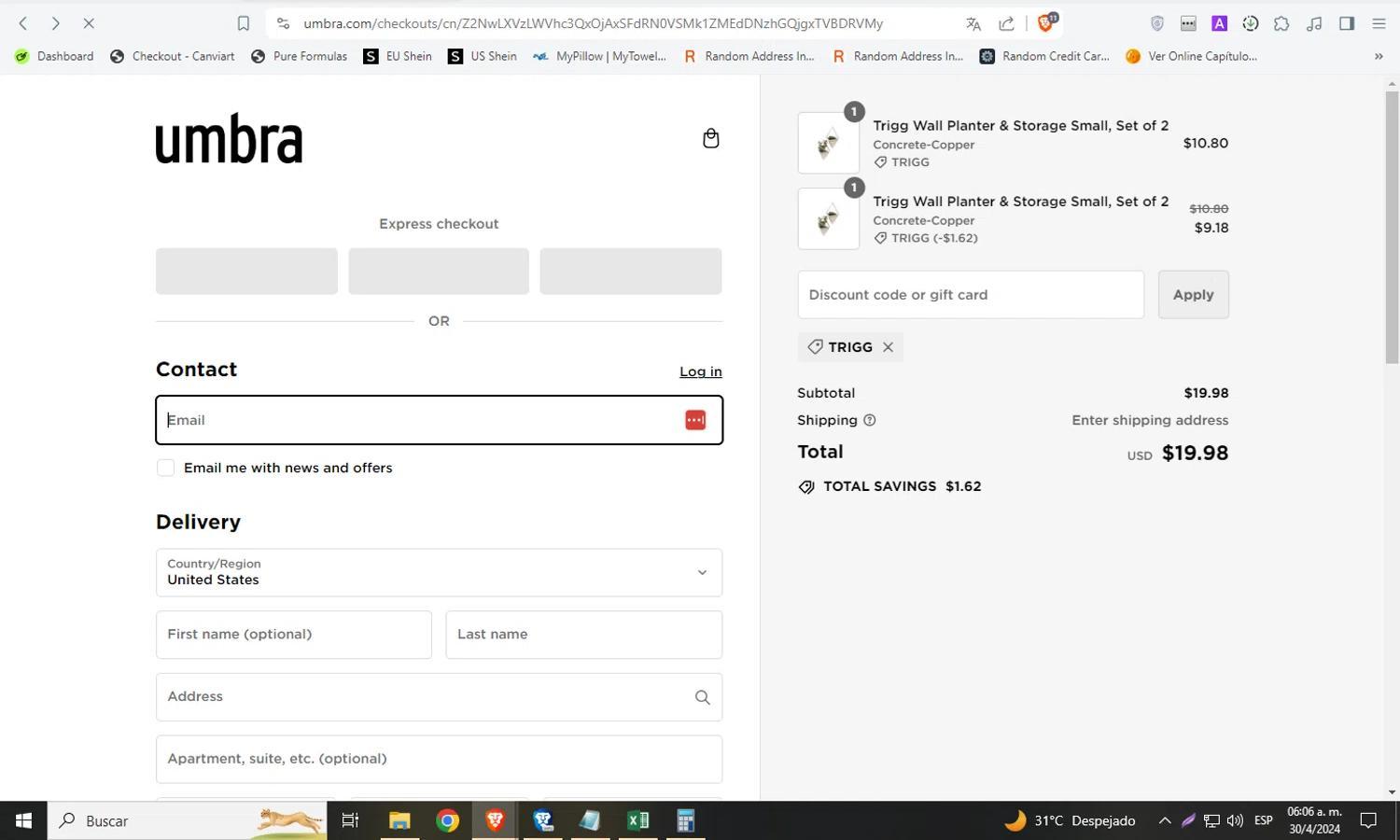The height and width of the screenshot is (840, 1400).
Task: Click share page icon in address bar
Action: 1006,23
